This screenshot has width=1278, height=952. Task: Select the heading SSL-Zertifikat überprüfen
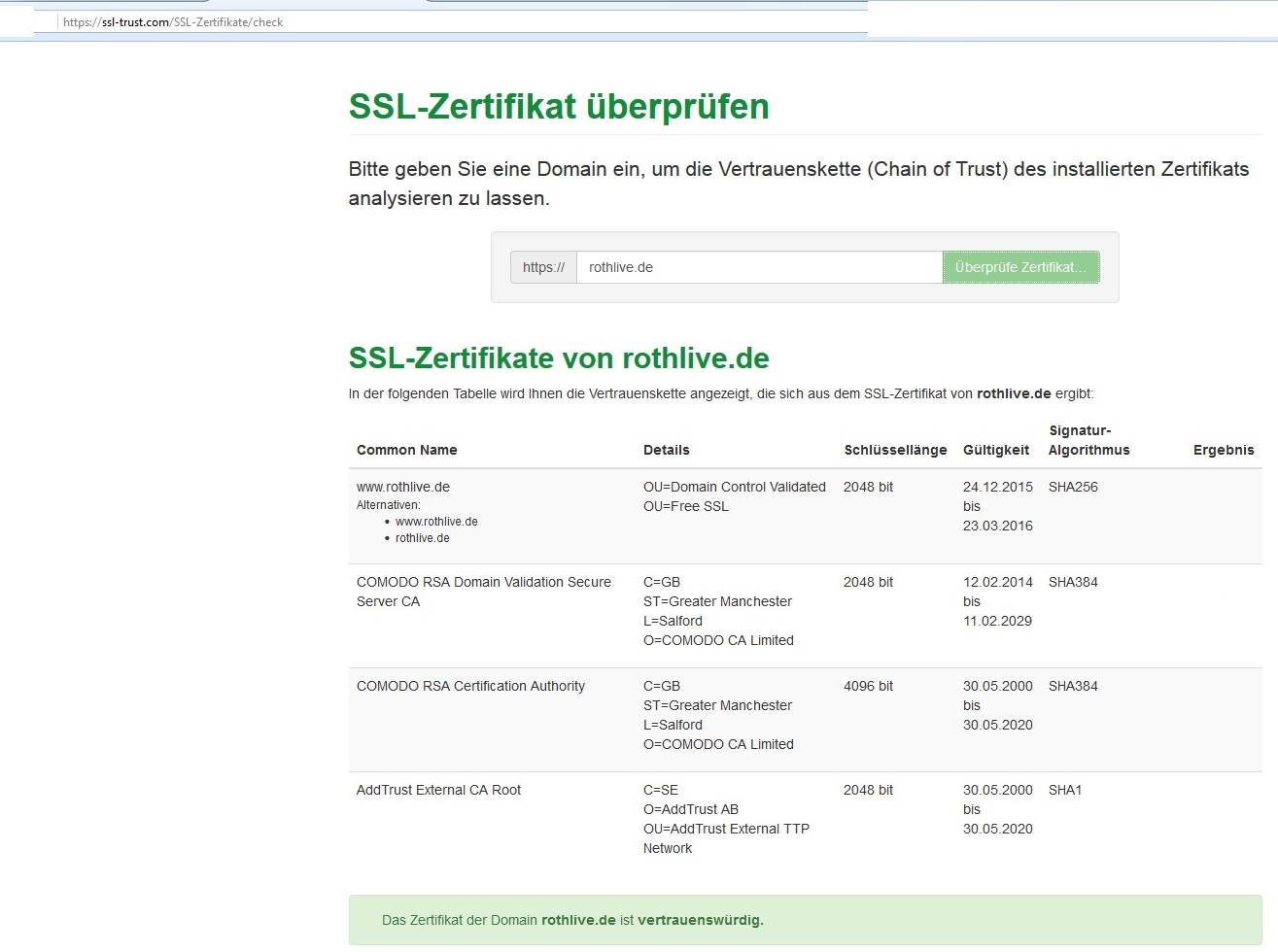tap(559, 106)
